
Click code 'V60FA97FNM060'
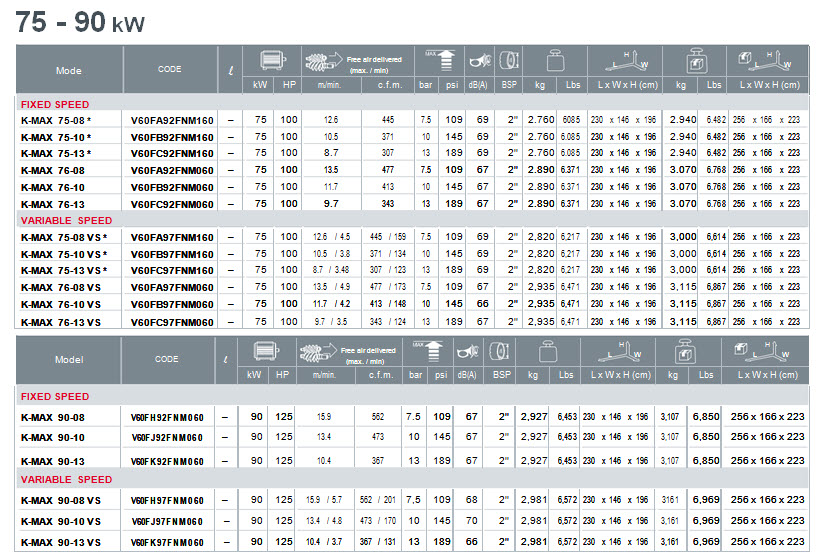tap(172, 287)
